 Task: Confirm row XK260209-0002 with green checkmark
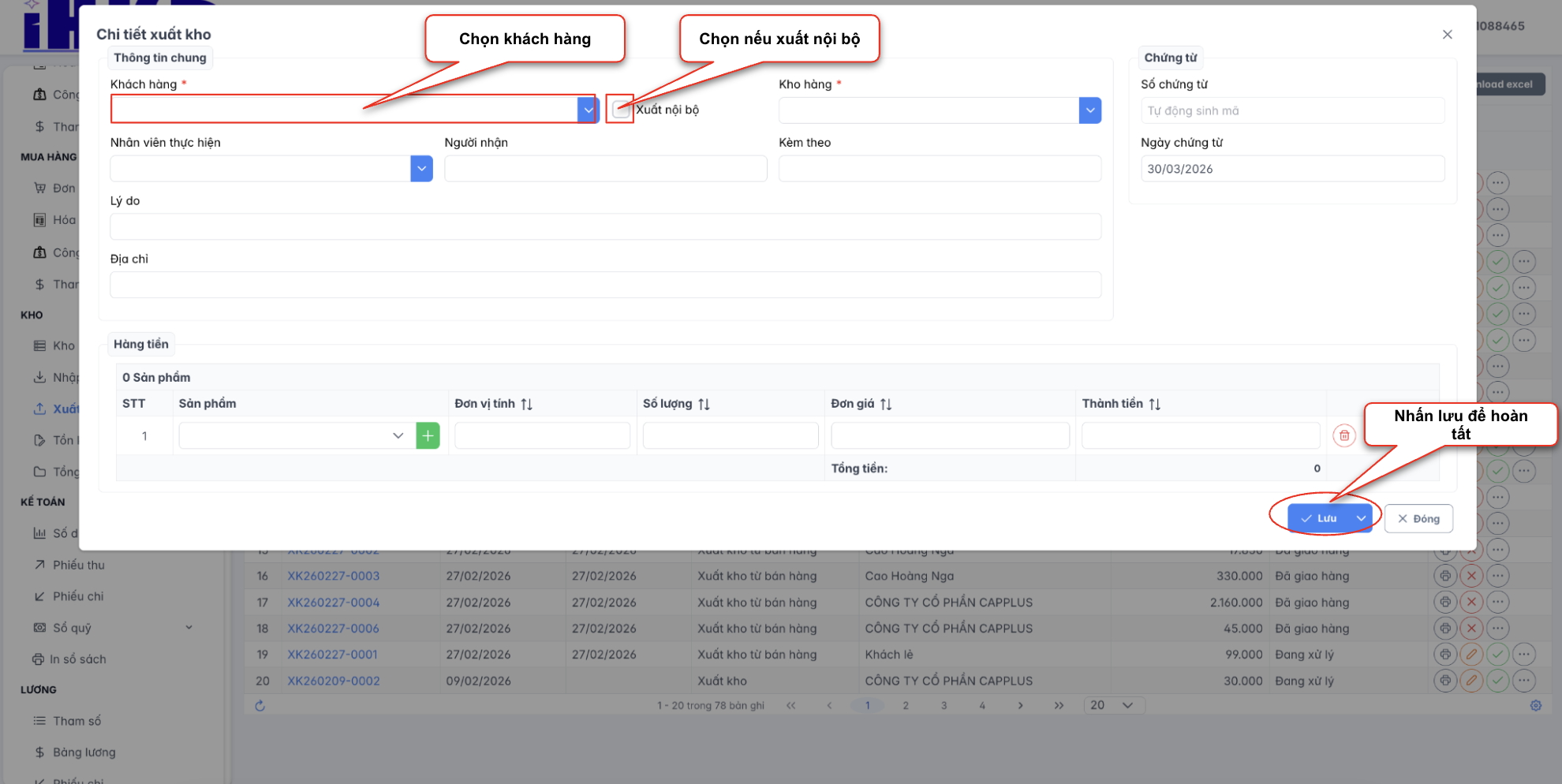1497,681
